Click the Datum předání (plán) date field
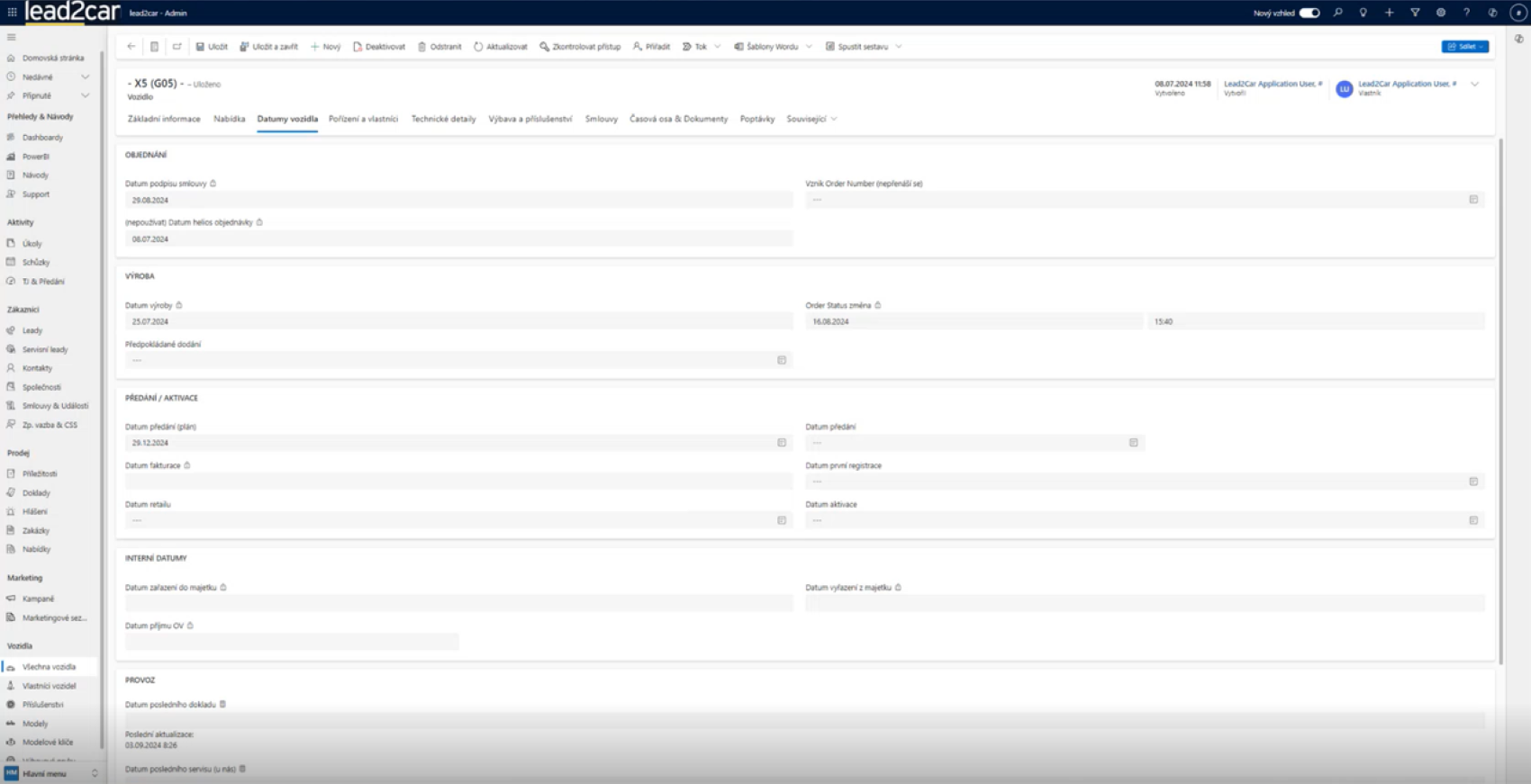Image resolution: width=1531 pixels, height=784 pixels. 450,443
